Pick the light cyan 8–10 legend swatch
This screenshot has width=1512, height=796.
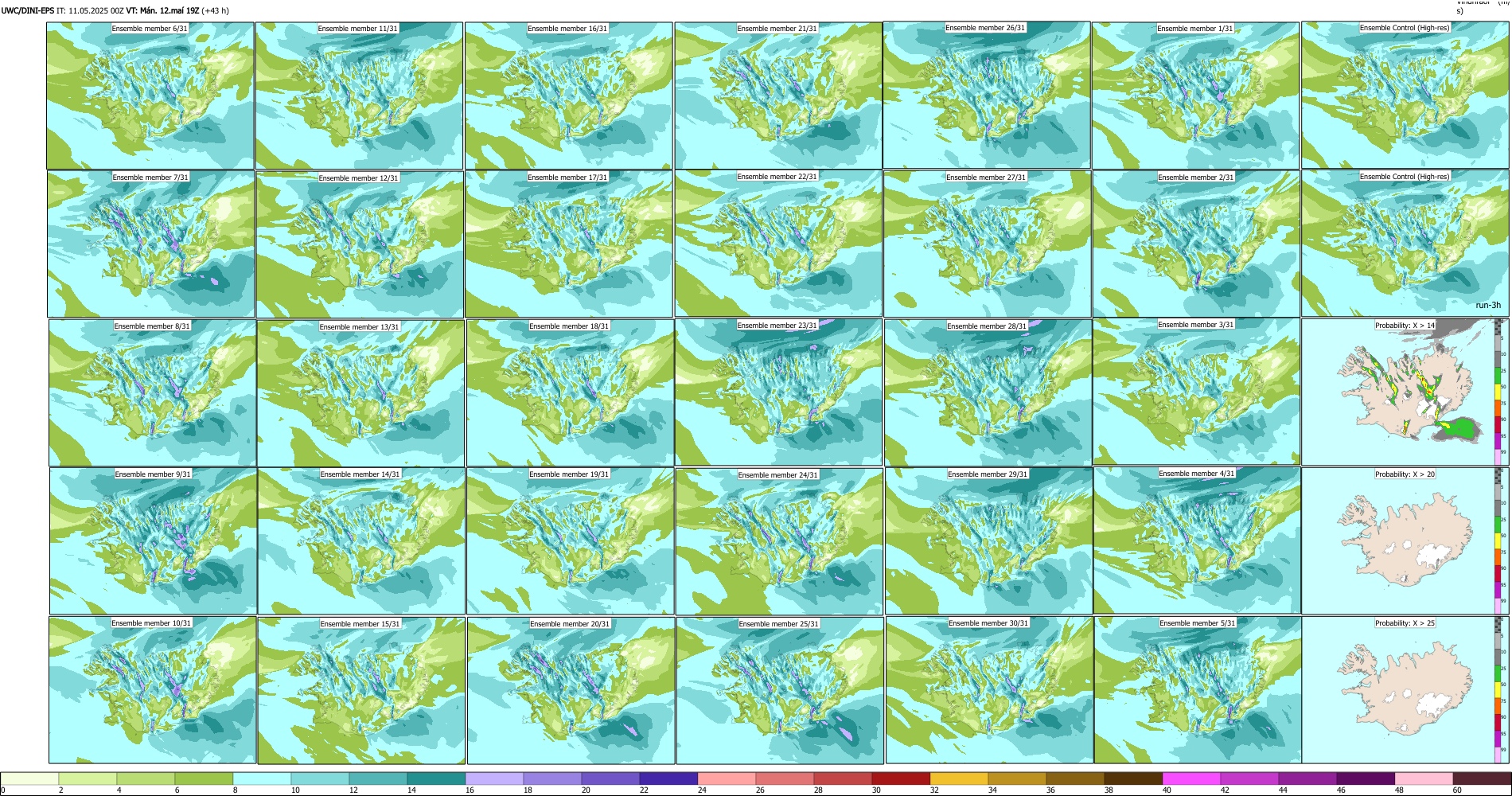tap(262, 778)
